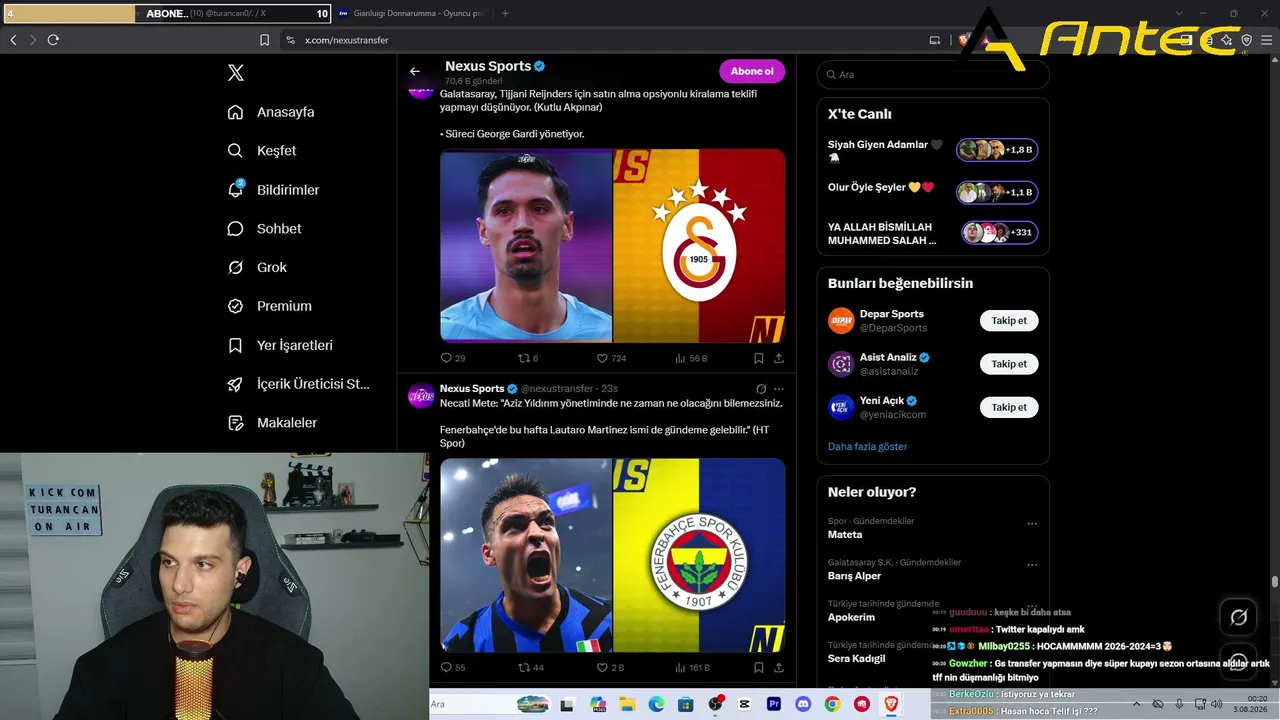Open Keşfet in the sidebar
This screenshot has height=720, width=1280.
(262, 151)
